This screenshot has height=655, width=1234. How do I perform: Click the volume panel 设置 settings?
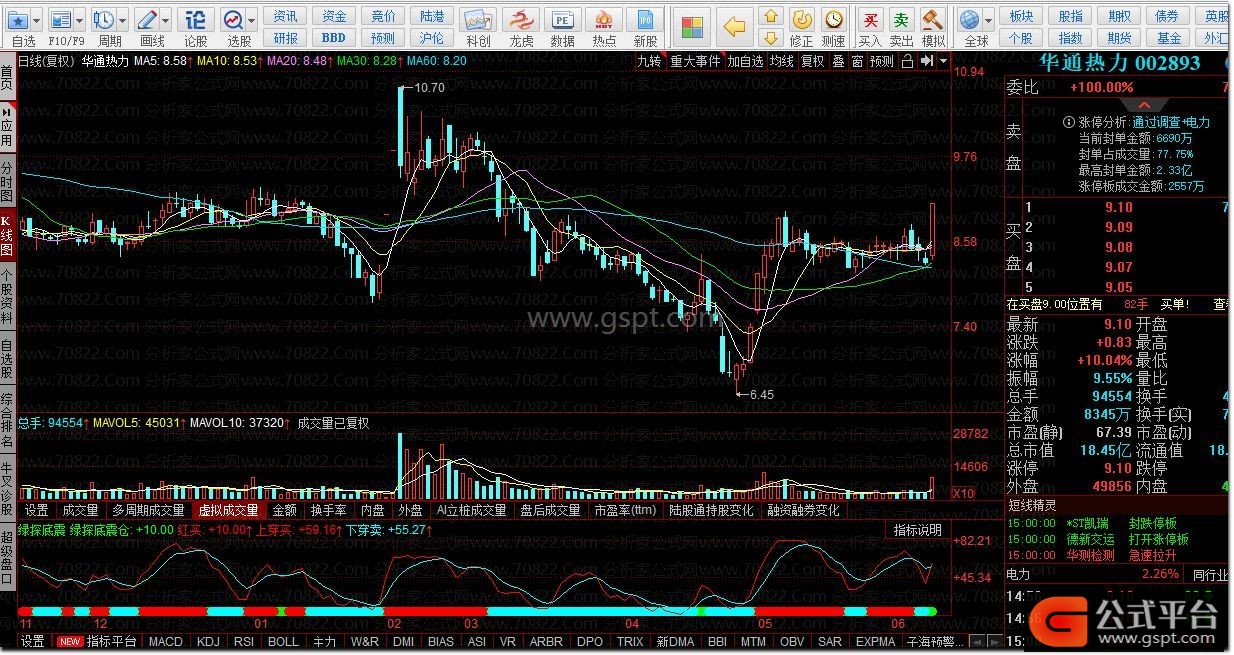(x=36, y=510)
